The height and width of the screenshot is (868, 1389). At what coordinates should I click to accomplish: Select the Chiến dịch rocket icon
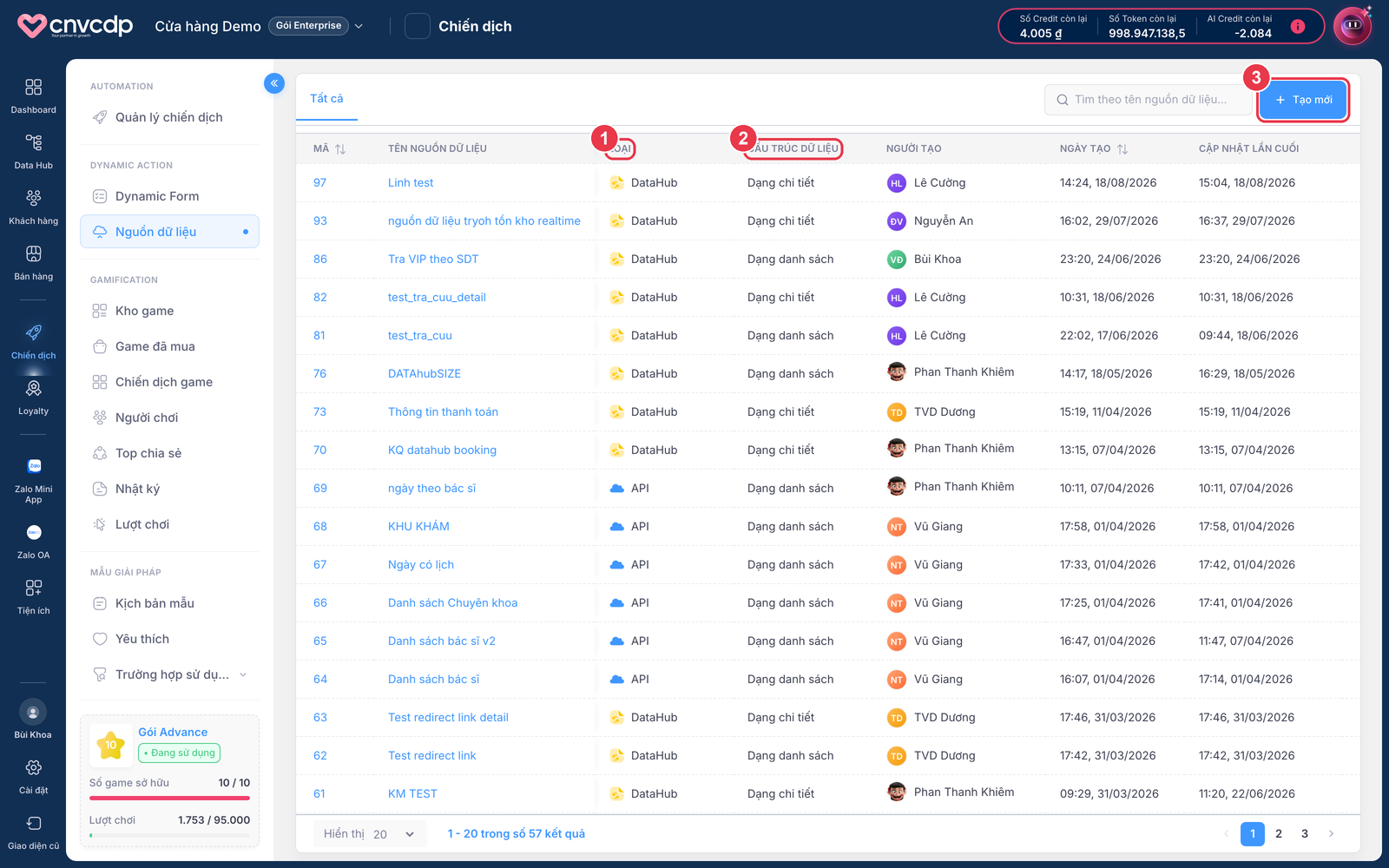[33, 332]
